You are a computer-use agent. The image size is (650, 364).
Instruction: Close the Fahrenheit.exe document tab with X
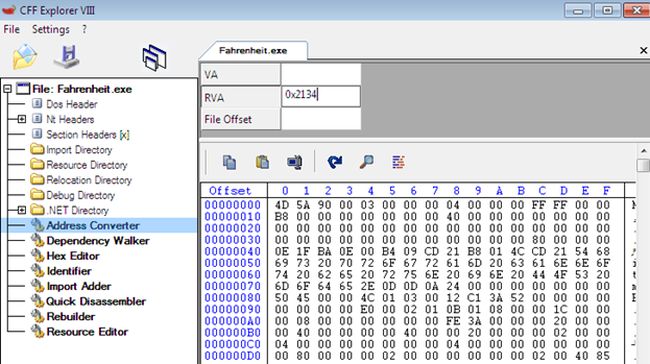[x=643, y=51]
